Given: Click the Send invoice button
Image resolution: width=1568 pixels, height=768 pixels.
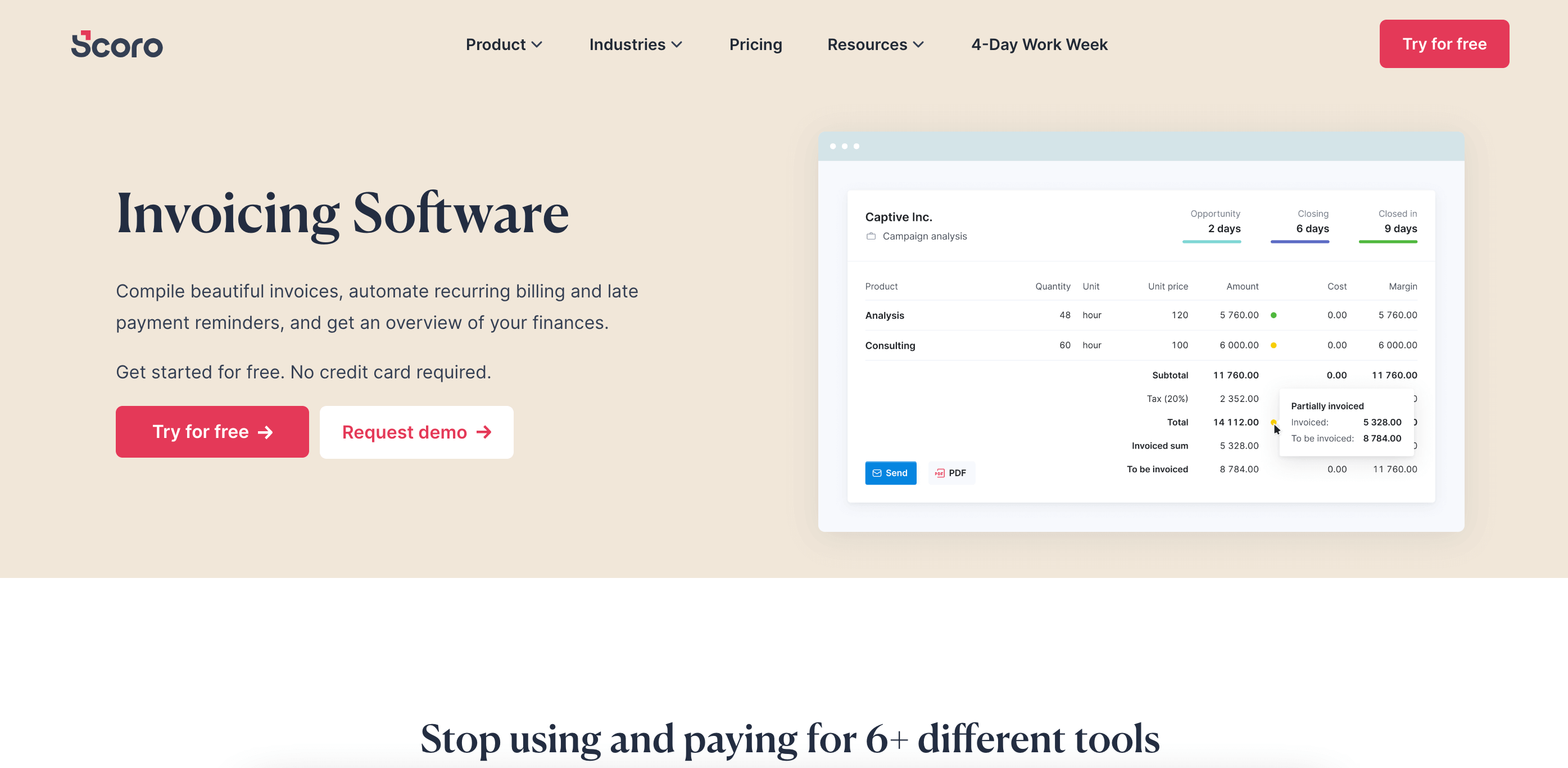Looking at the screenshot, I should [x=890, y=472].
